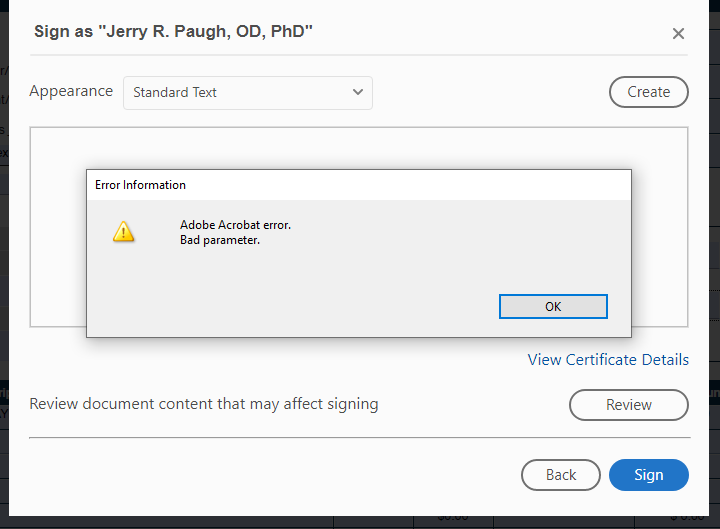Close the Sign as dialog with X
The width and height of the screenshot is (720, 529).
[678, 34]
